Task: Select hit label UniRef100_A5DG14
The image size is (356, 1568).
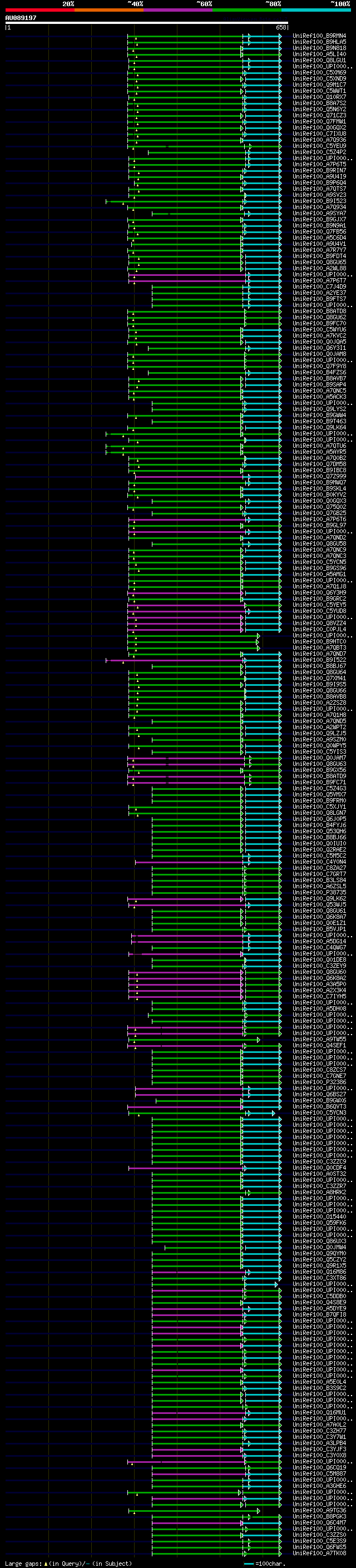Action: pos(319,942)
